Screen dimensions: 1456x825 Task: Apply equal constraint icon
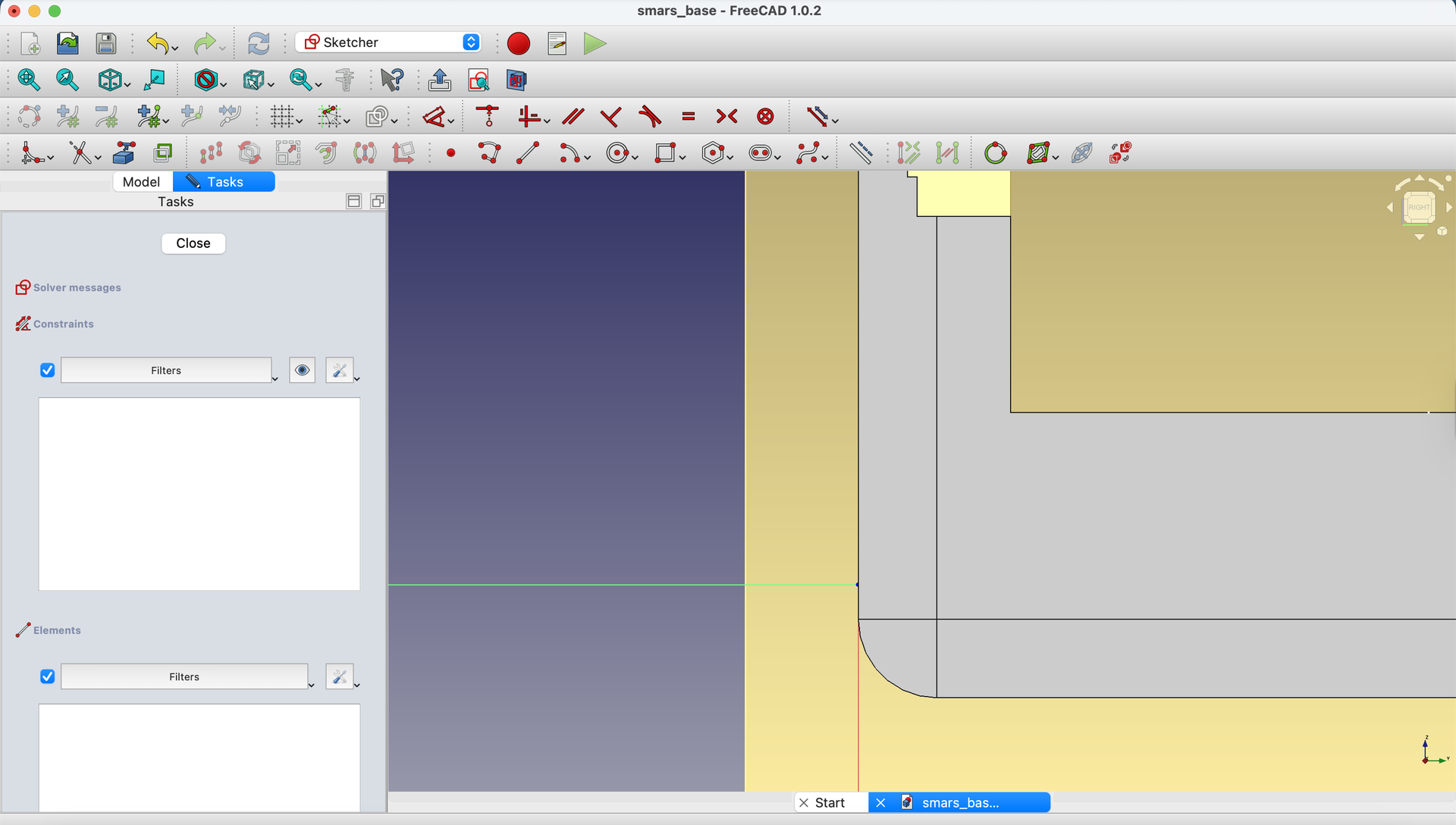pos(689,116)
